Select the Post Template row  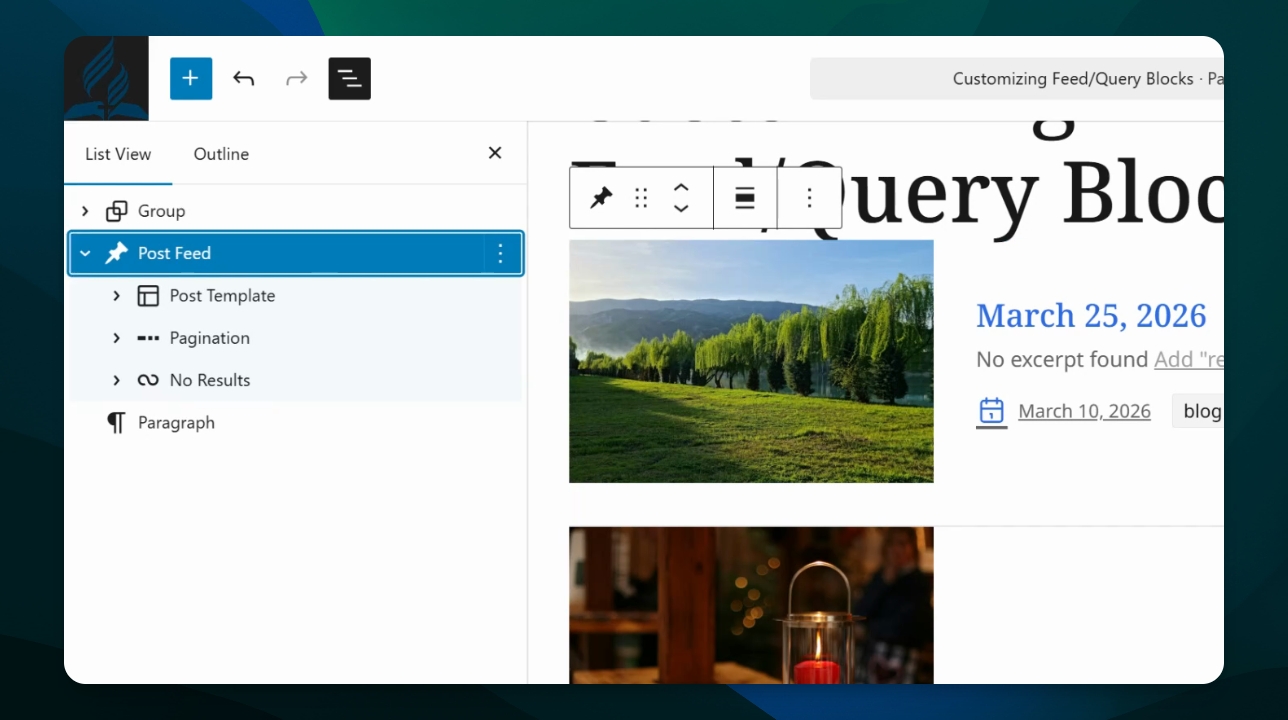coord(296,296)
